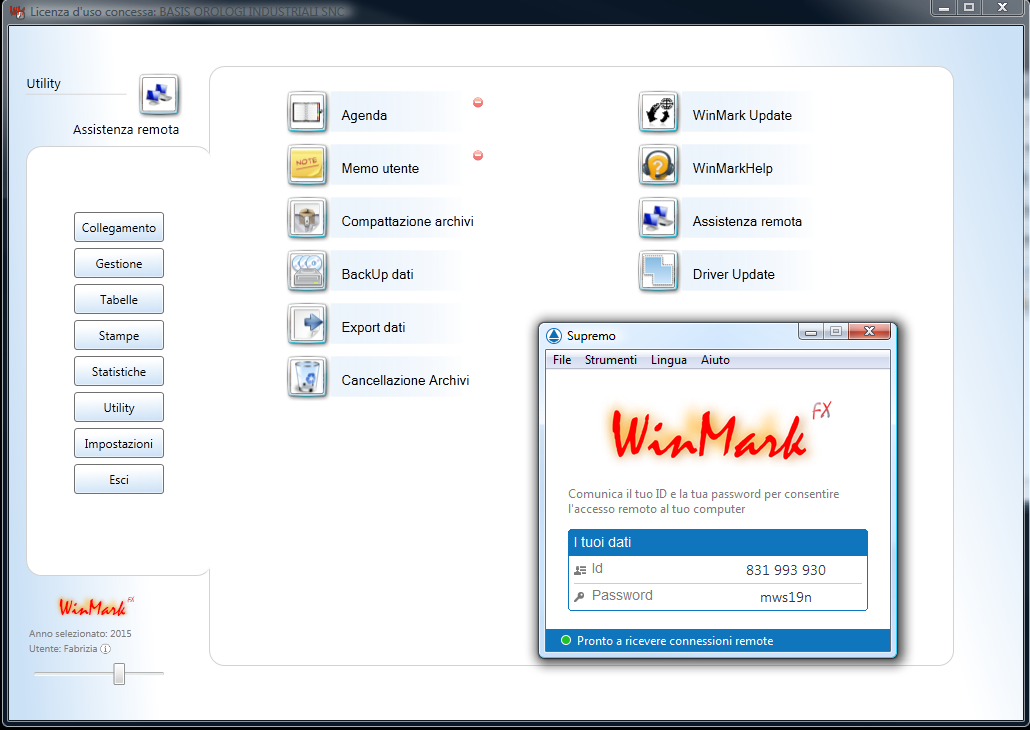This screenshot has width=1030, height=730.
Task: Close the Supremo window
Action: point(870,331)
